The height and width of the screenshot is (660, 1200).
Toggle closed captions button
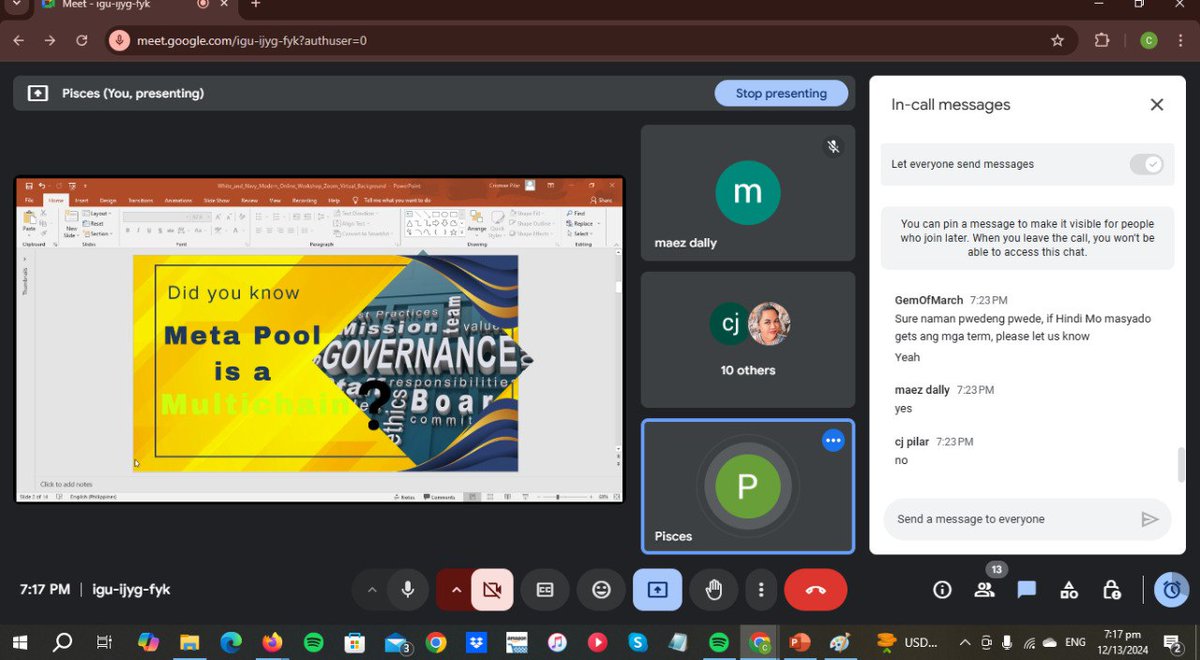tap(545, 590)
